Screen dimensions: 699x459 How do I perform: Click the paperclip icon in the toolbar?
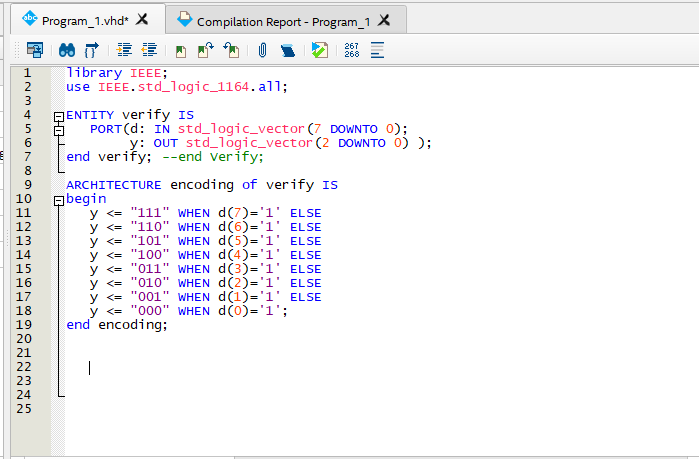[263, 50]
